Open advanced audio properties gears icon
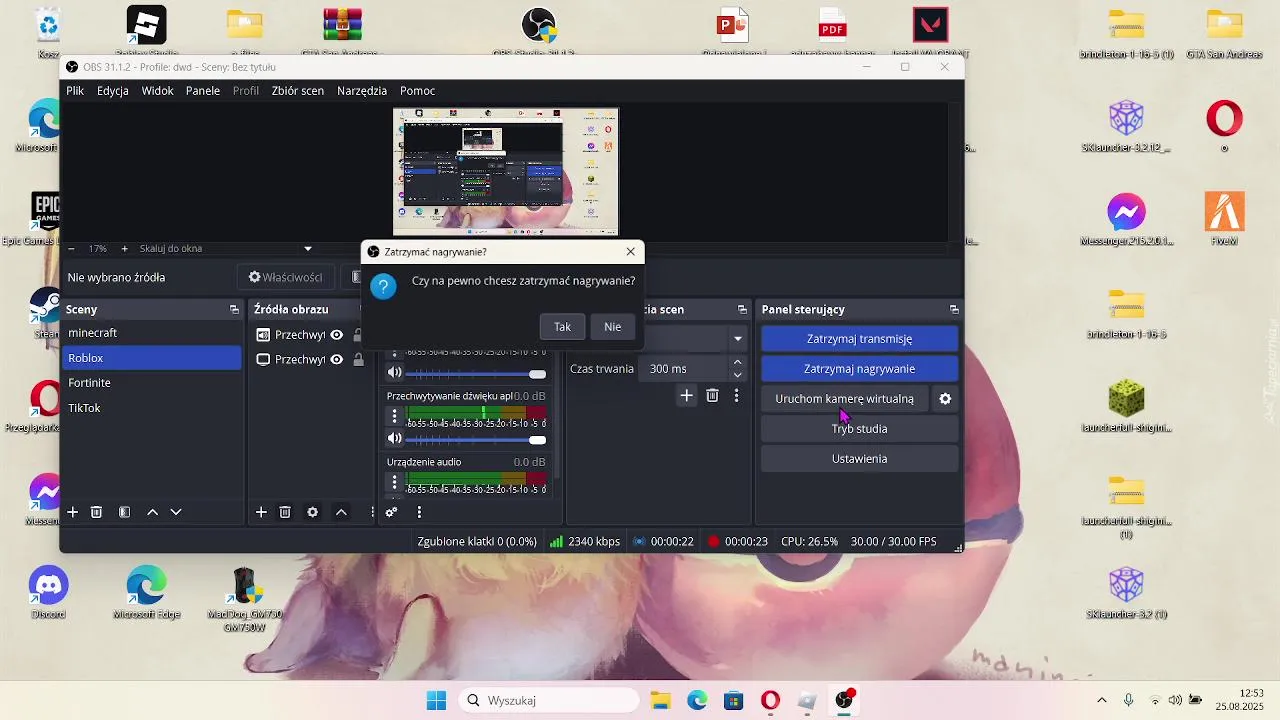The image size is (1280, 720). point(391,512)
